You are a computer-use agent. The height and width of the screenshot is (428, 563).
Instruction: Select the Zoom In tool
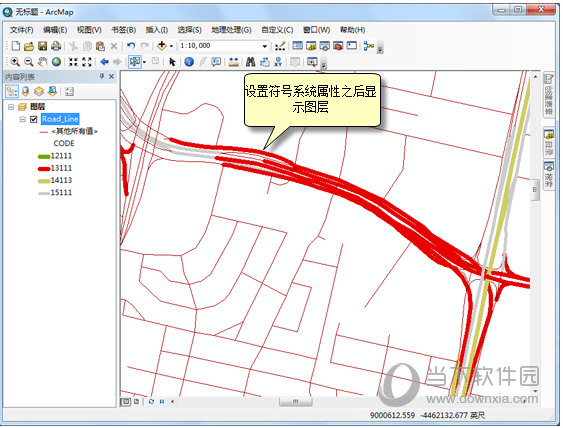[15, 62]
